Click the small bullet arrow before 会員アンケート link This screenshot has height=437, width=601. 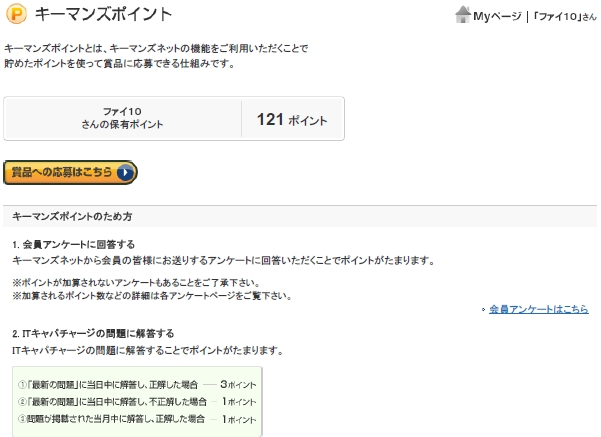[483, 310]
